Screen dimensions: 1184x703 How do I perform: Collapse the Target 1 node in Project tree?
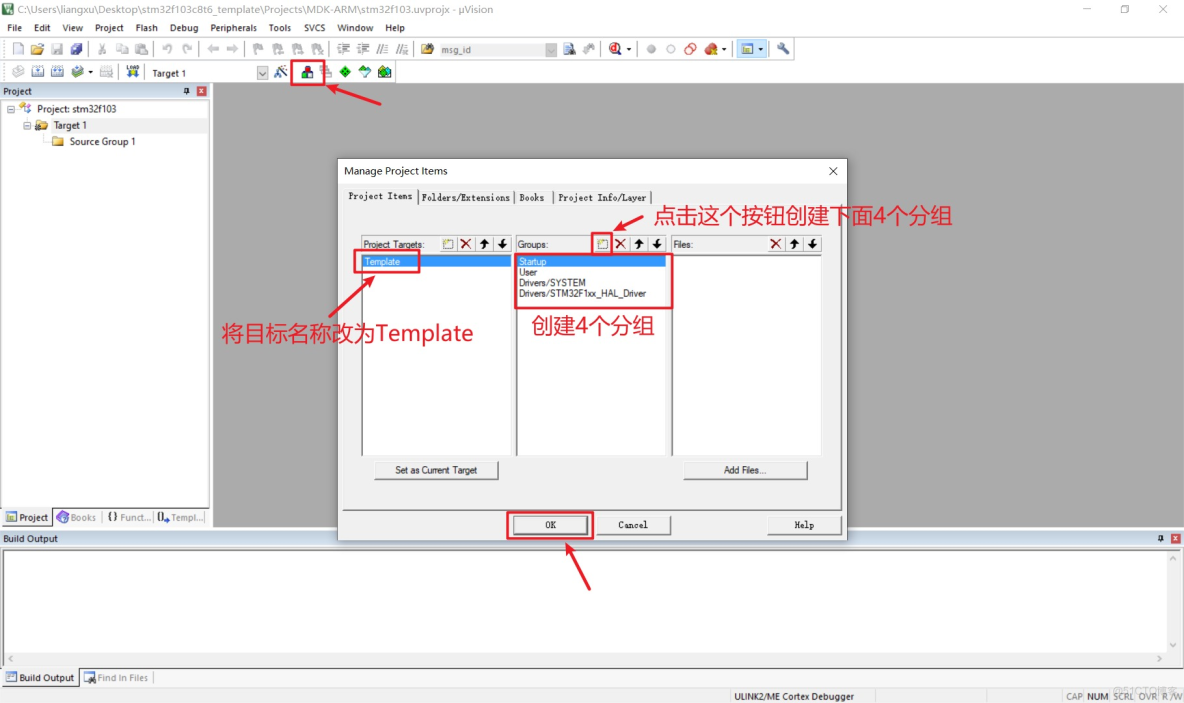point(27,125)
